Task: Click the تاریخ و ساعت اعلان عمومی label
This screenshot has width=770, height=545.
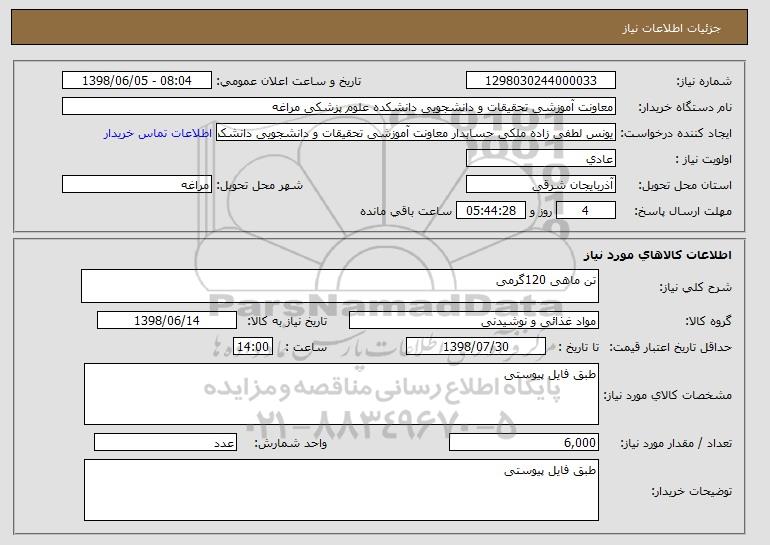Action: tap(289, 81)
